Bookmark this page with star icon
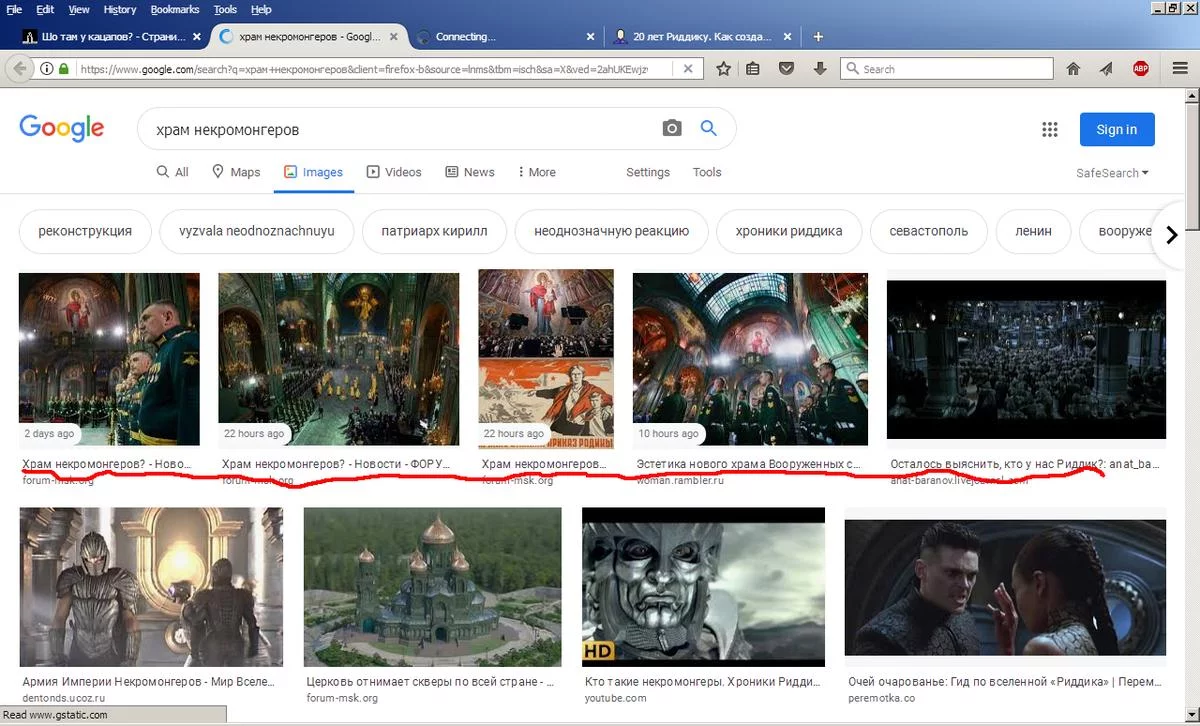 tap(723, 69)
